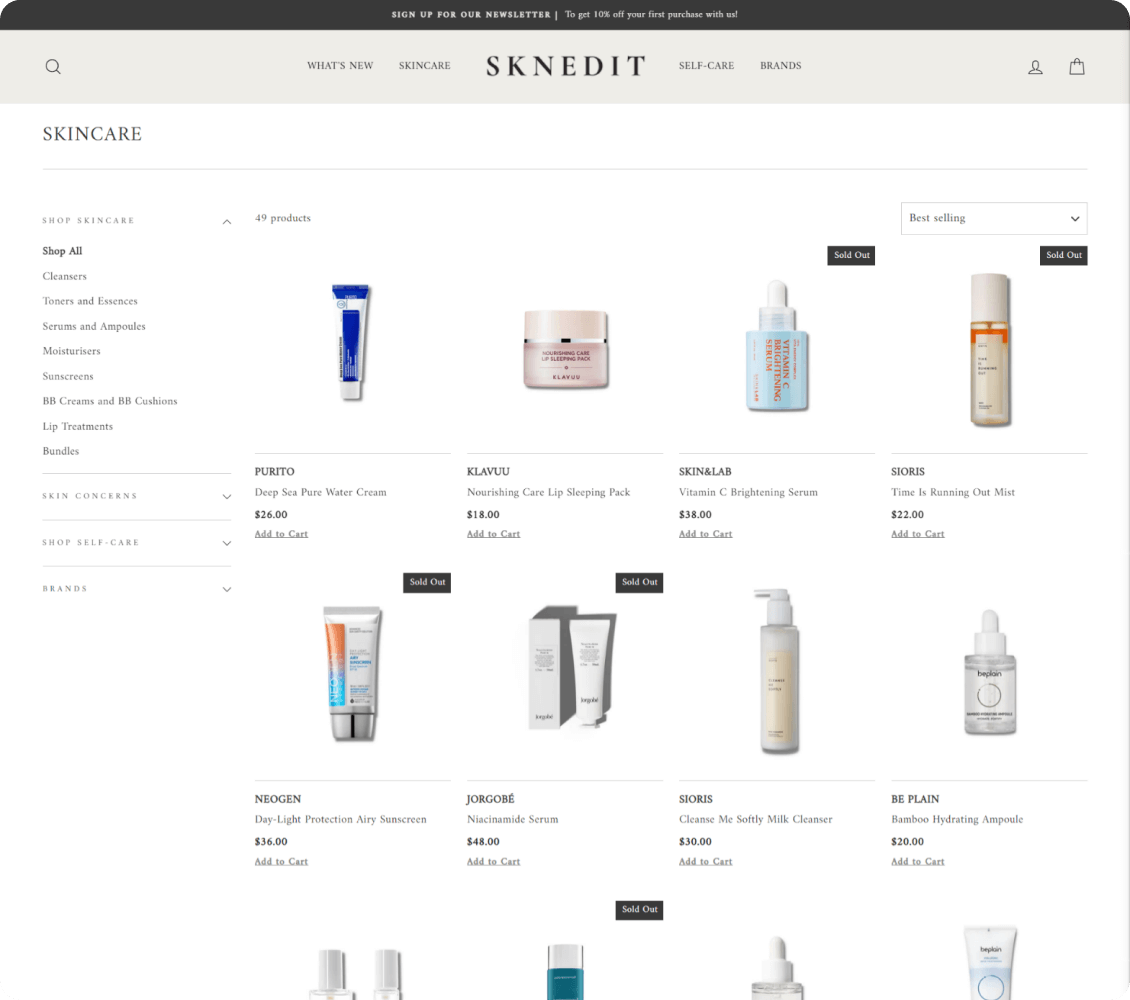Add Bamboo Hydrating Ampoule to cart

coord(917,861)
